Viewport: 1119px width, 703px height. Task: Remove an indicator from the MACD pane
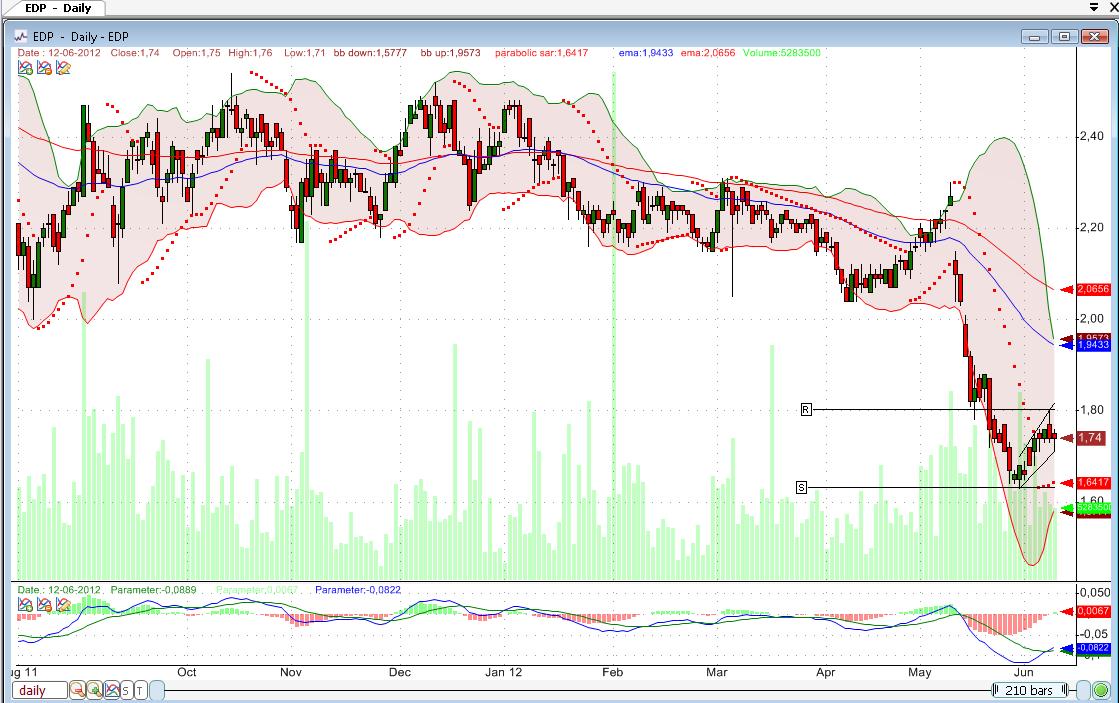[x=44, y=605]
